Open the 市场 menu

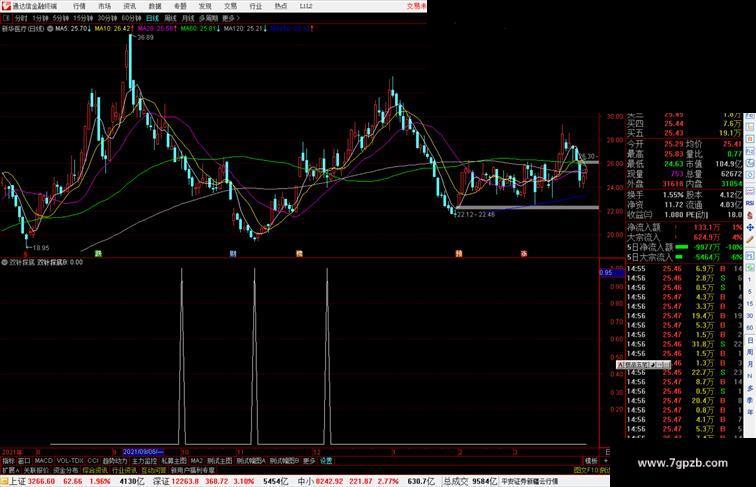[x=104, y=6]
